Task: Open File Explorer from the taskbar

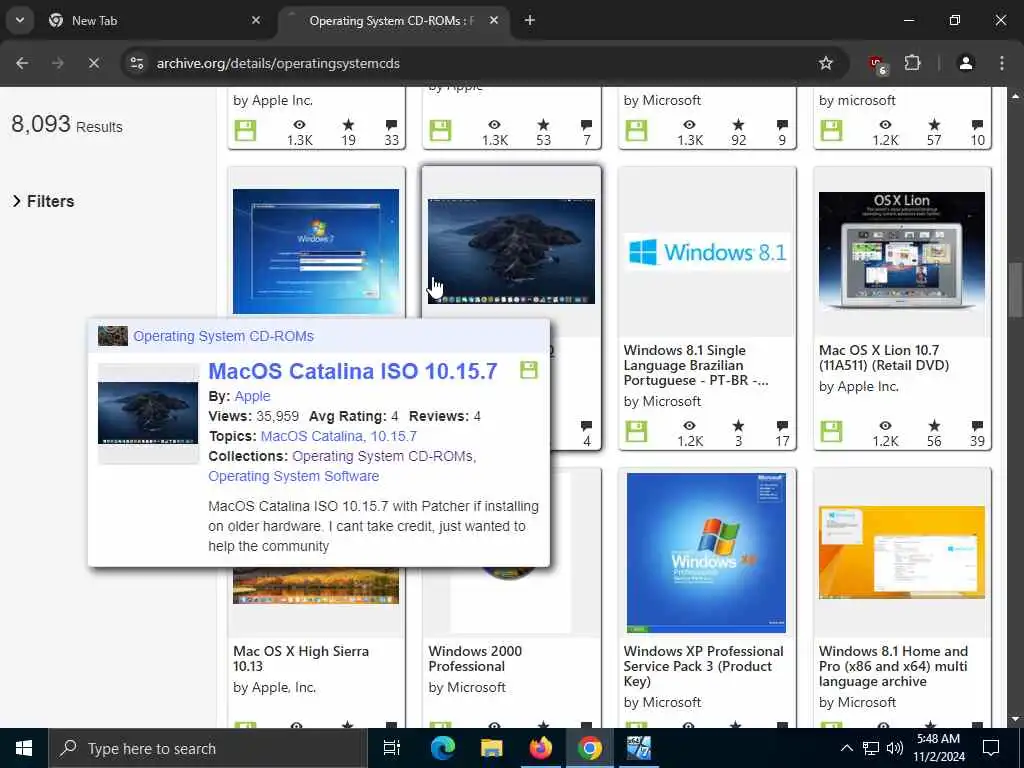Action: tap(491, 748)
